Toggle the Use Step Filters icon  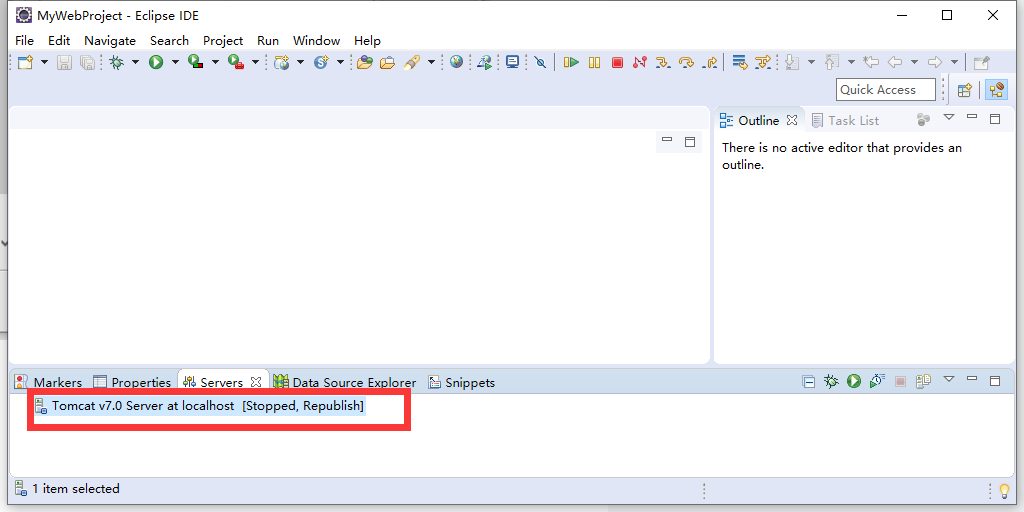(763, 62)
